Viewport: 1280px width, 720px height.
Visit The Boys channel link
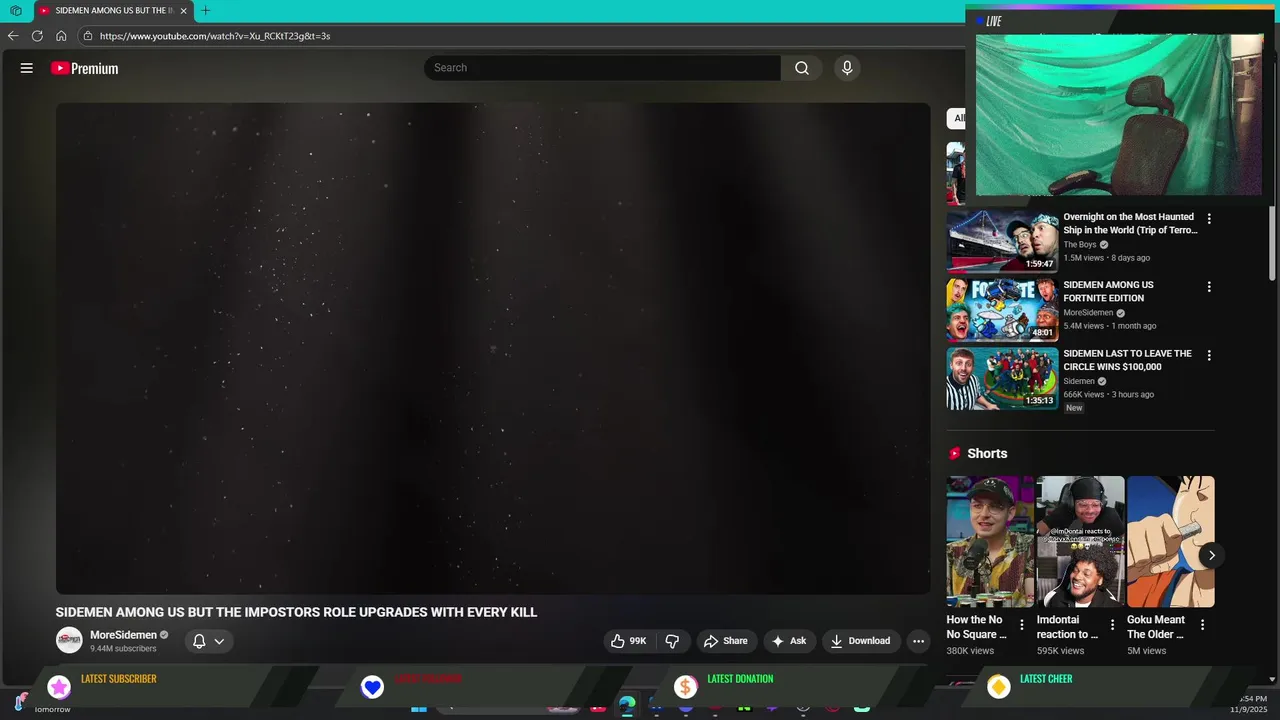click(x=1080, y=245)
